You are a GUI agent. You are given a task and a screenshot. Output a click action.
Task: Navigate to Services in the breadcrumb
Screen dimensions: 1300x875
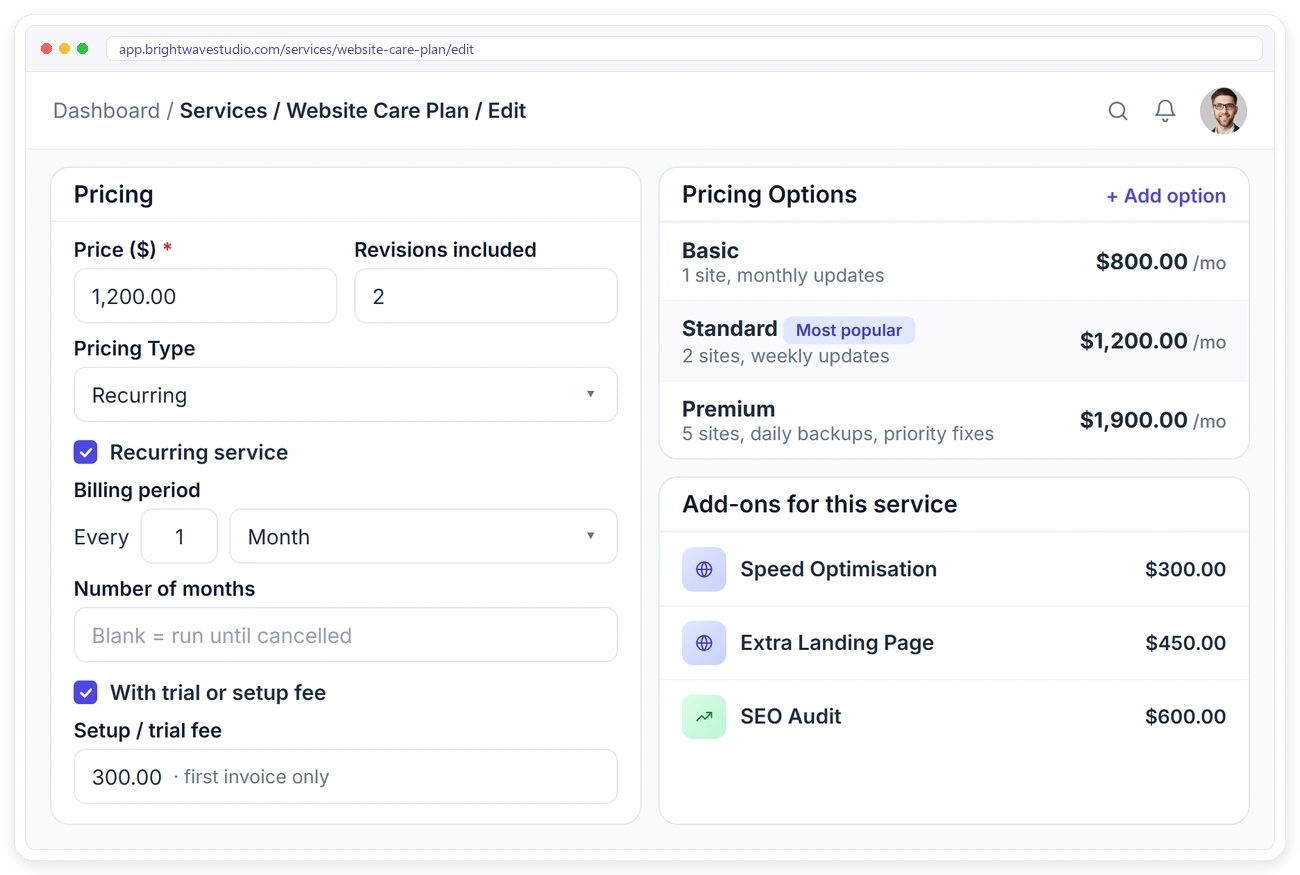tap(223, 111)
